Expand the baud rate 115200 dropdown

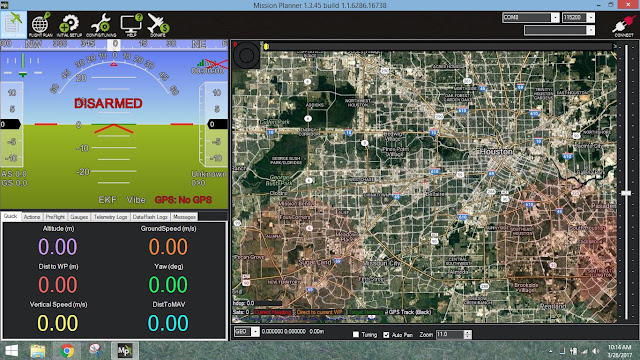590,18
